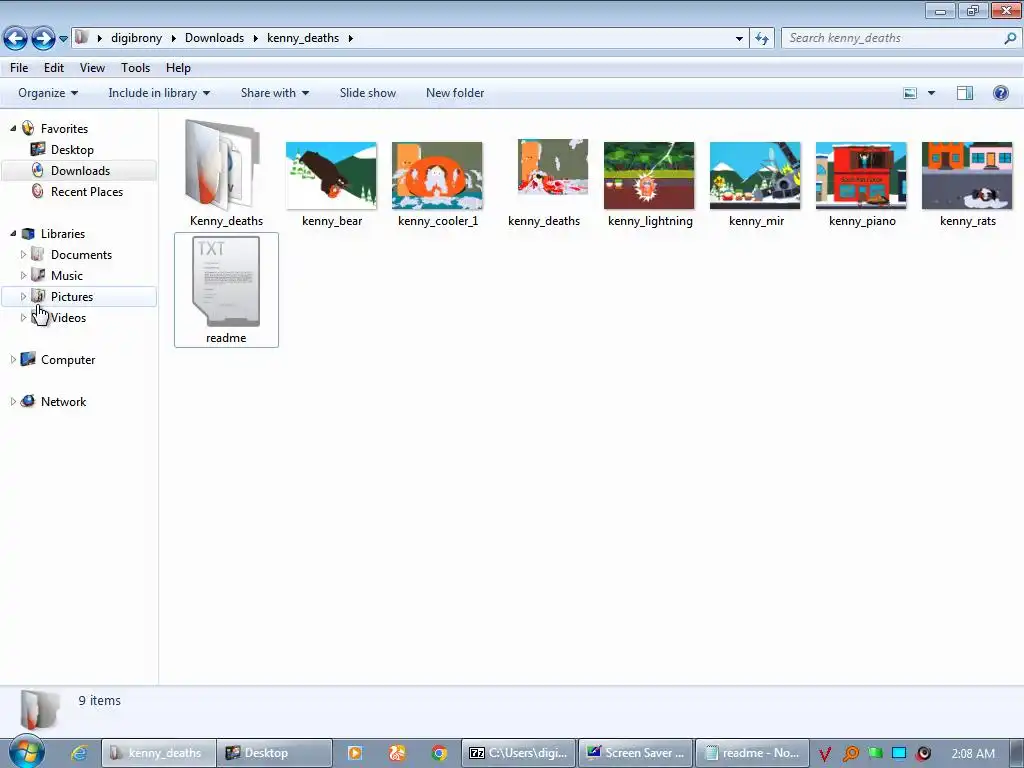Image resolution: width=1024 pixels, height=768 pixels.
Task: Open the File menu
Action: tap(19, 68)
